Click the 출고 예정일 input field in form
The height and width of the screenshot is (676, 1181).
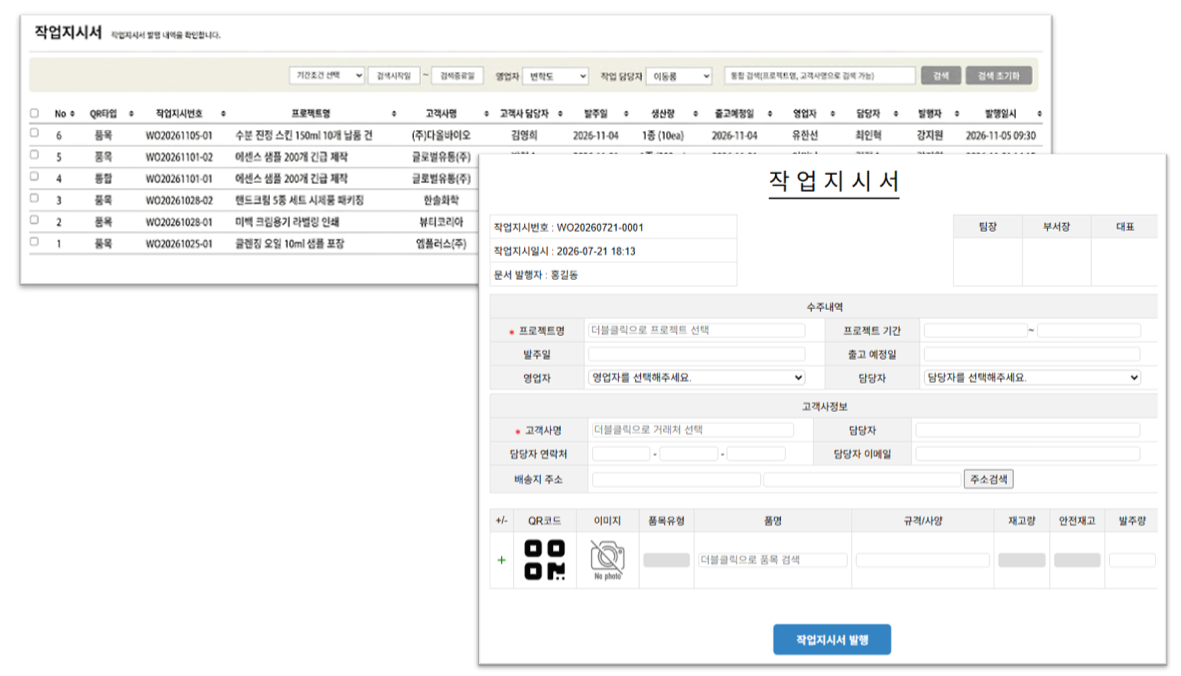point(1032,354)
